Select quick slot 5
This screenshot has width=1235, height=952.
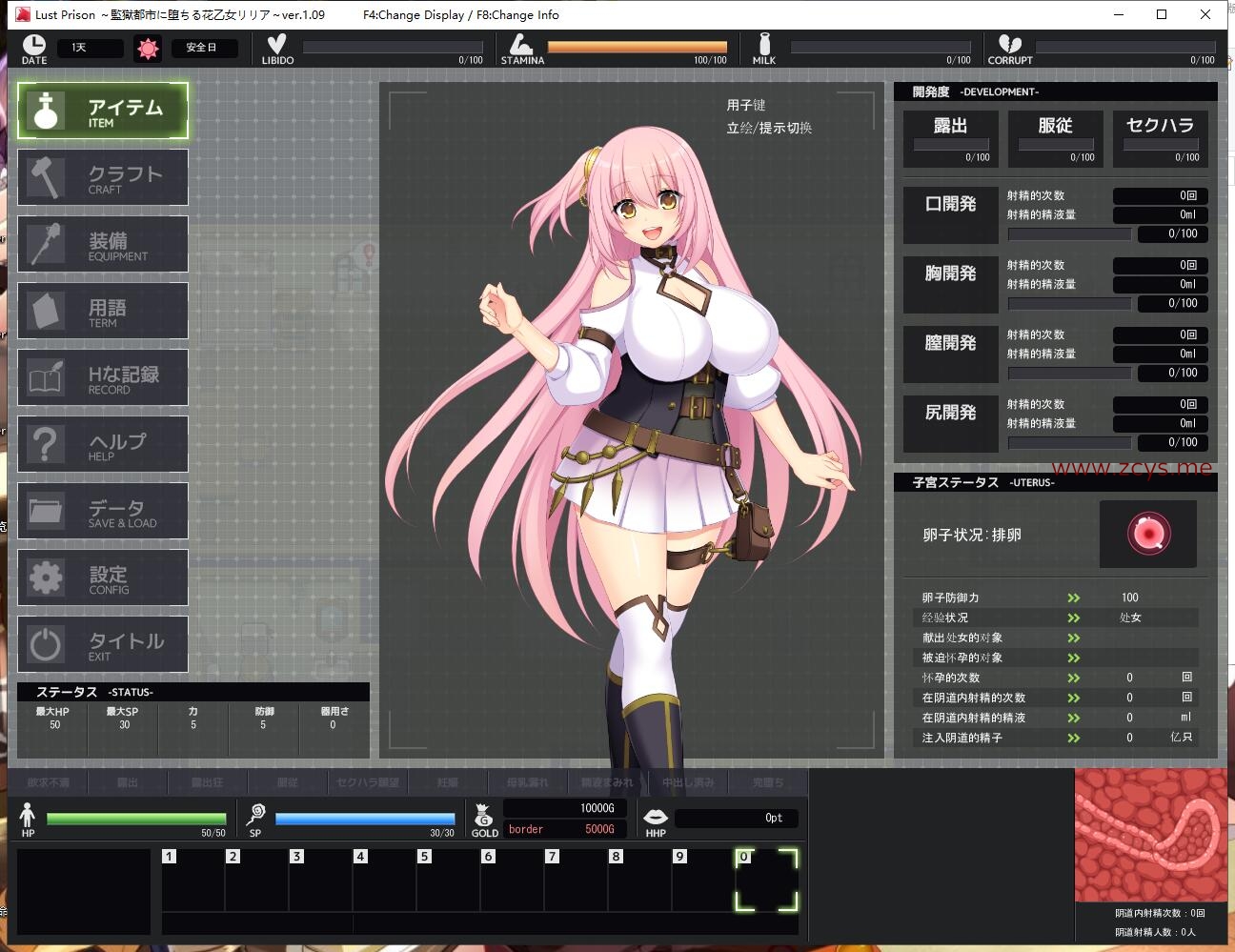pos(449,880)
